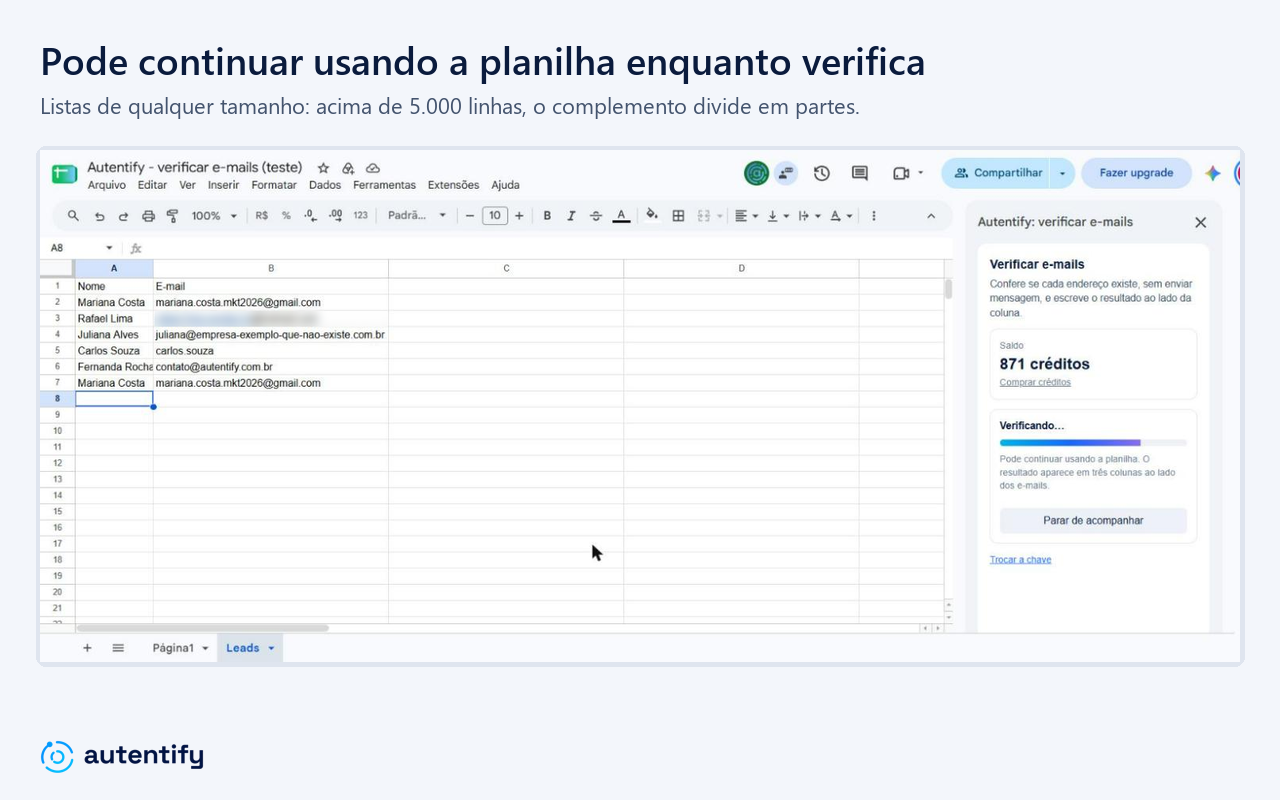Open the Extensões menu
1280x800 pixels.
454,185
